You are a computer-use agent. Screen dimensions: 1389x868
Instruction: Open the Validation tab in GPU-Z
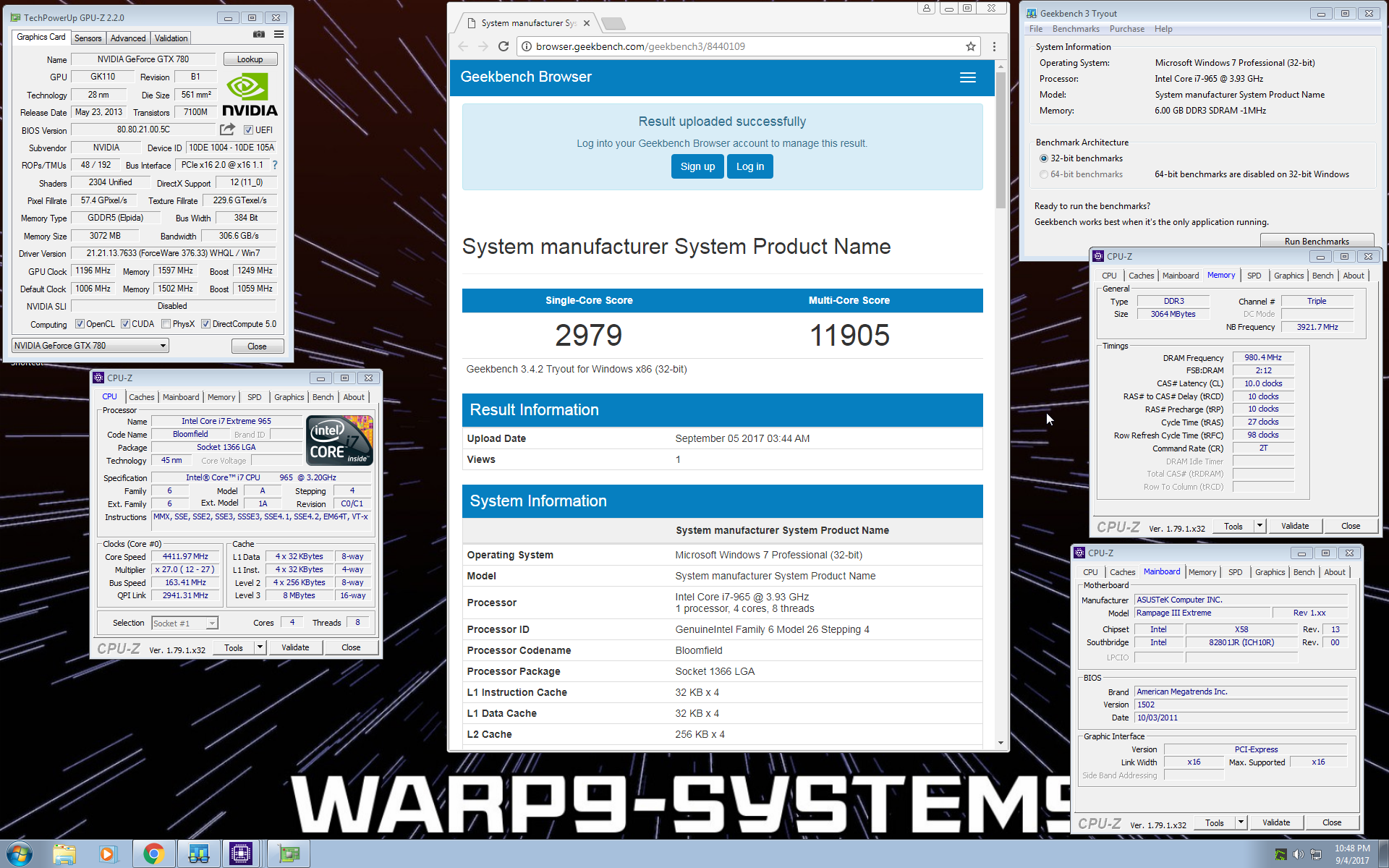pyautogui.click(x=171, y=38)
